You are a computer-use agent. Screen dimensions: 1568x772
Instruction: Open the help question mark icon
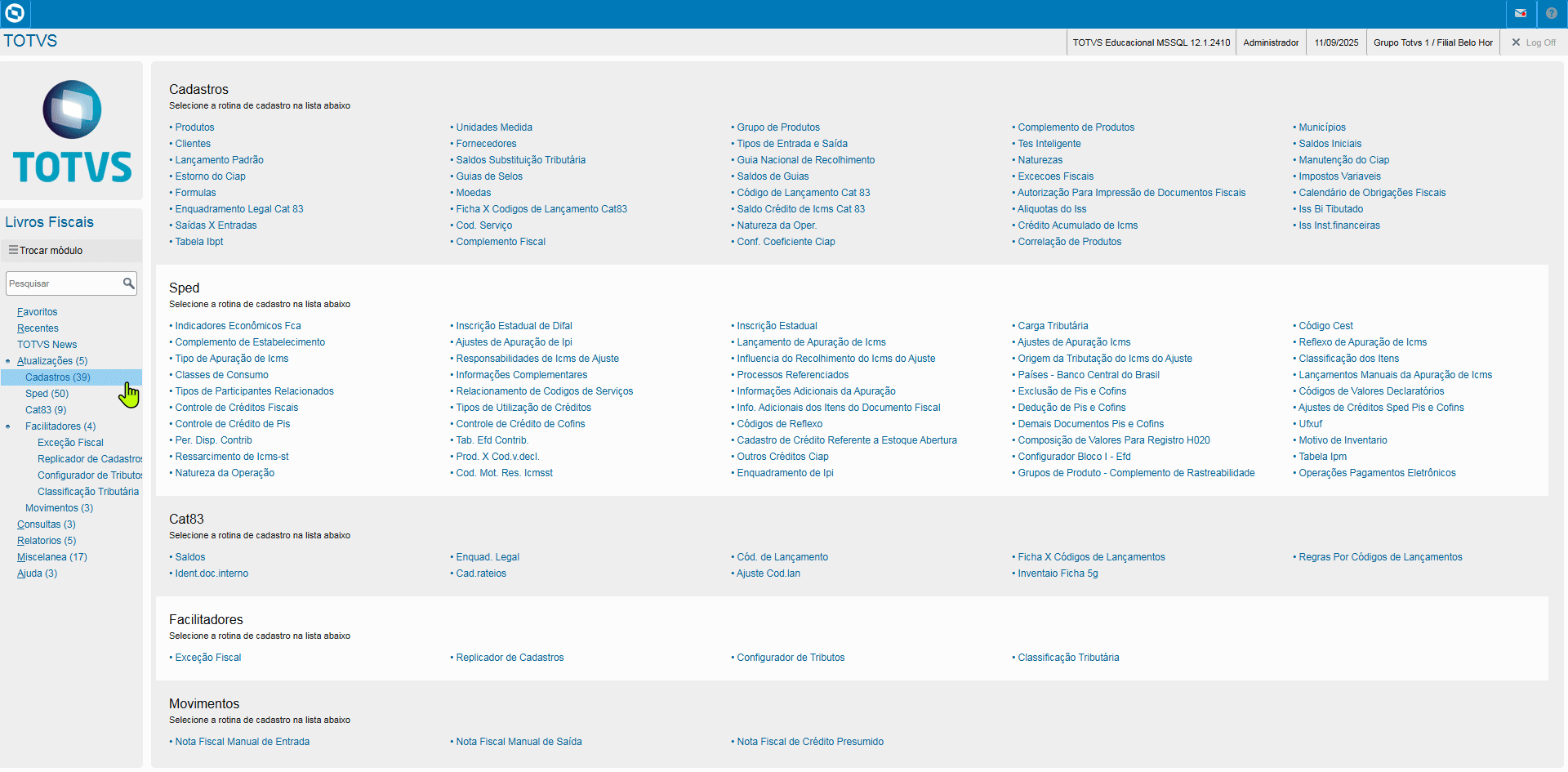coord(1552,13)
